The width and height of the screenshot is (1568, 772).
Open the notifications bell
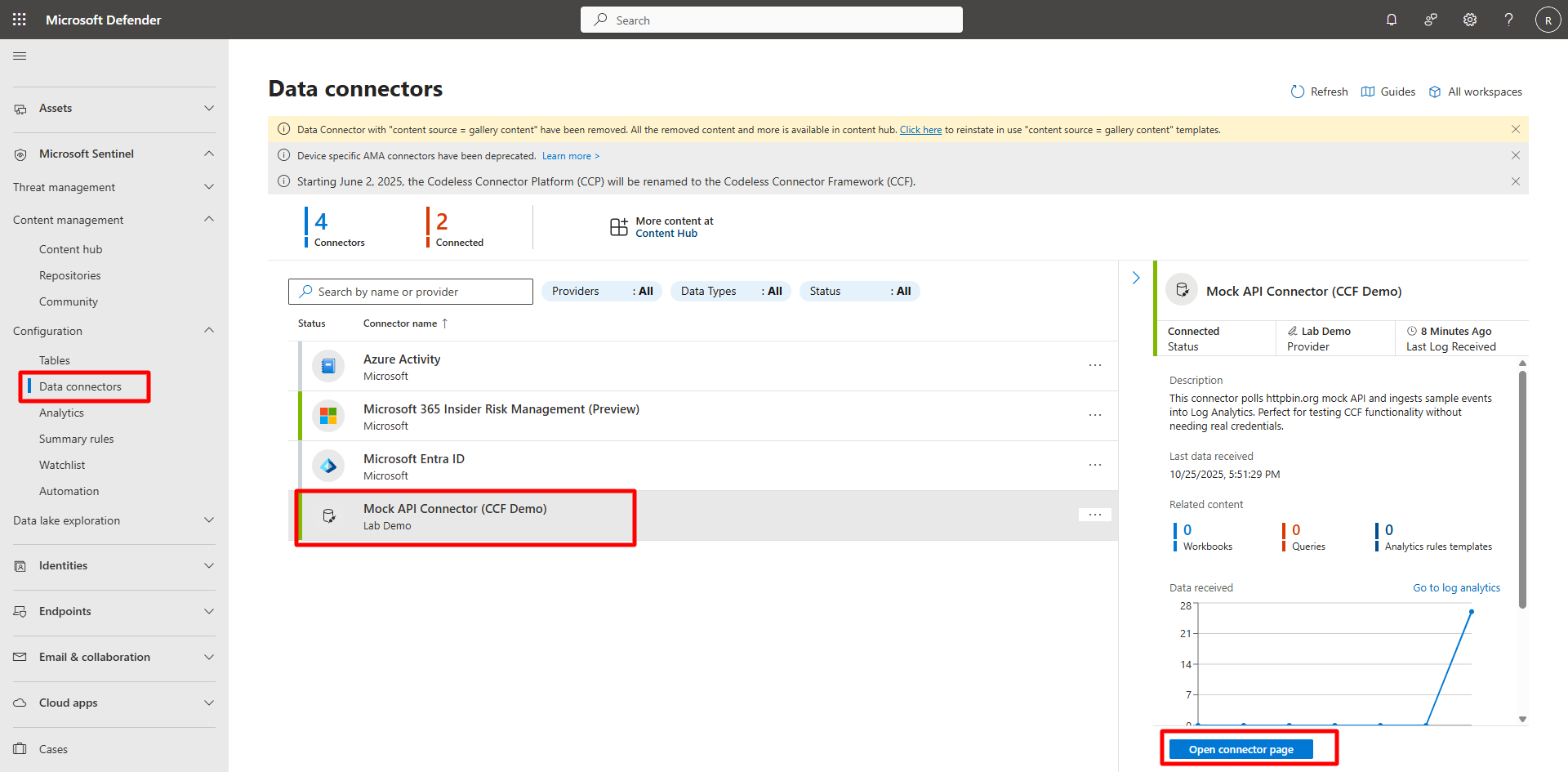tap(1392, 20)
